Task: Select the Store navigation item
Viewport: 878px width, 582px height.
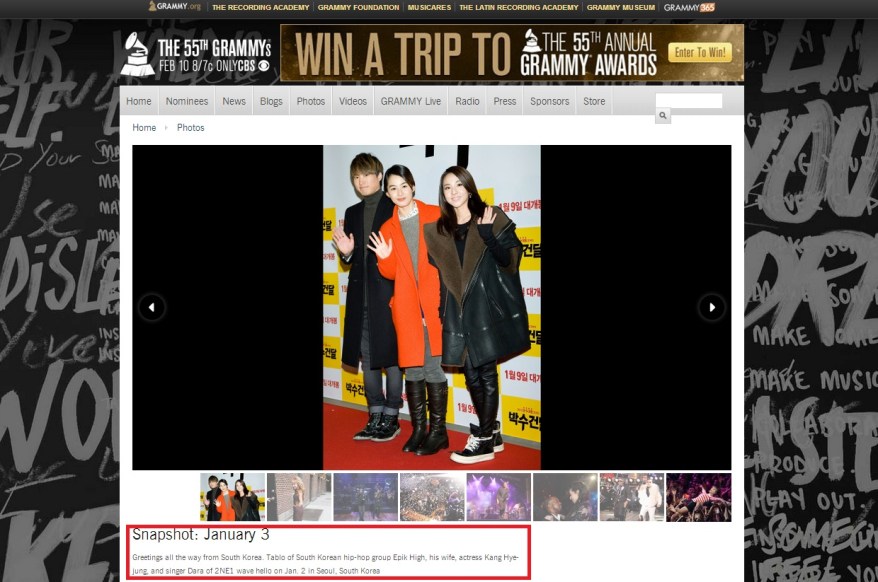Action: coord(594,101)
